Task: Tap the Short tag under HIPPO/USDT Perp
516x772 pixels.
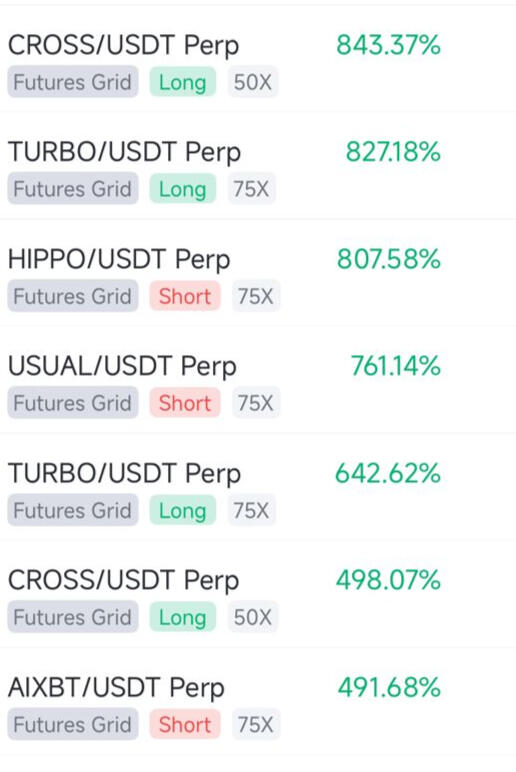Action: [185, 296]
